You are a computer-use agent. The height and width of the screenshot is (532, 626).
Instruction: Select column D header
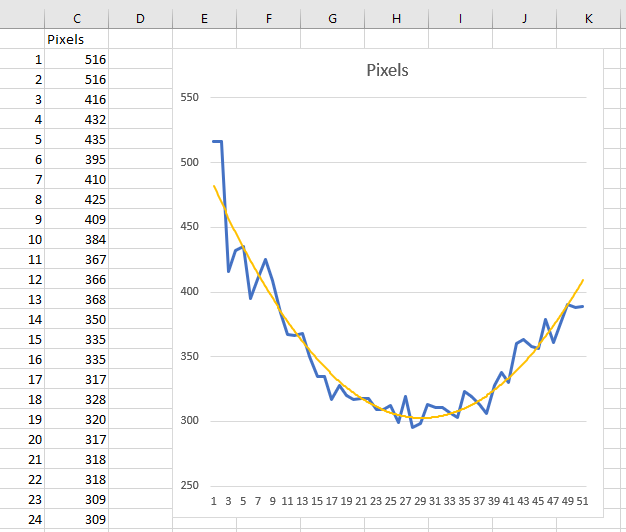point(140,18)
